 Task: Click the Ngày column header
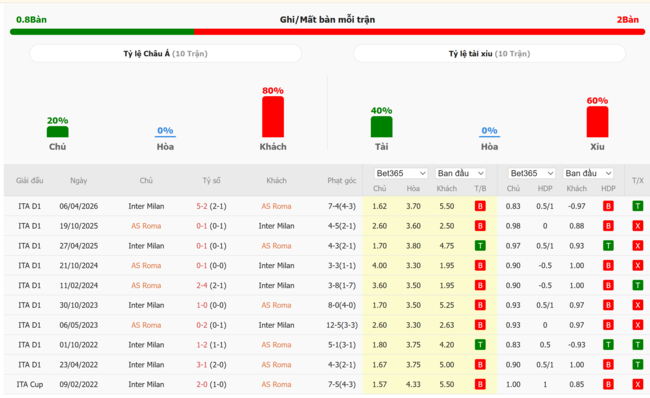click(x=78, y=180)
